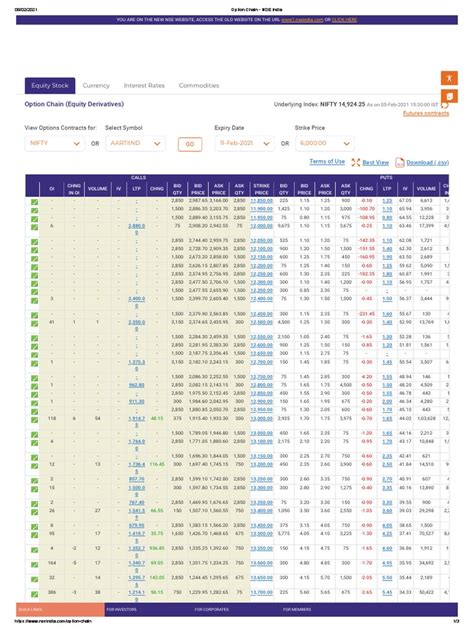Open the old website URL banner link
Image resolution: width=474 pixels, height=632 pixels.
pyautogui.click(x=302, y=20)
